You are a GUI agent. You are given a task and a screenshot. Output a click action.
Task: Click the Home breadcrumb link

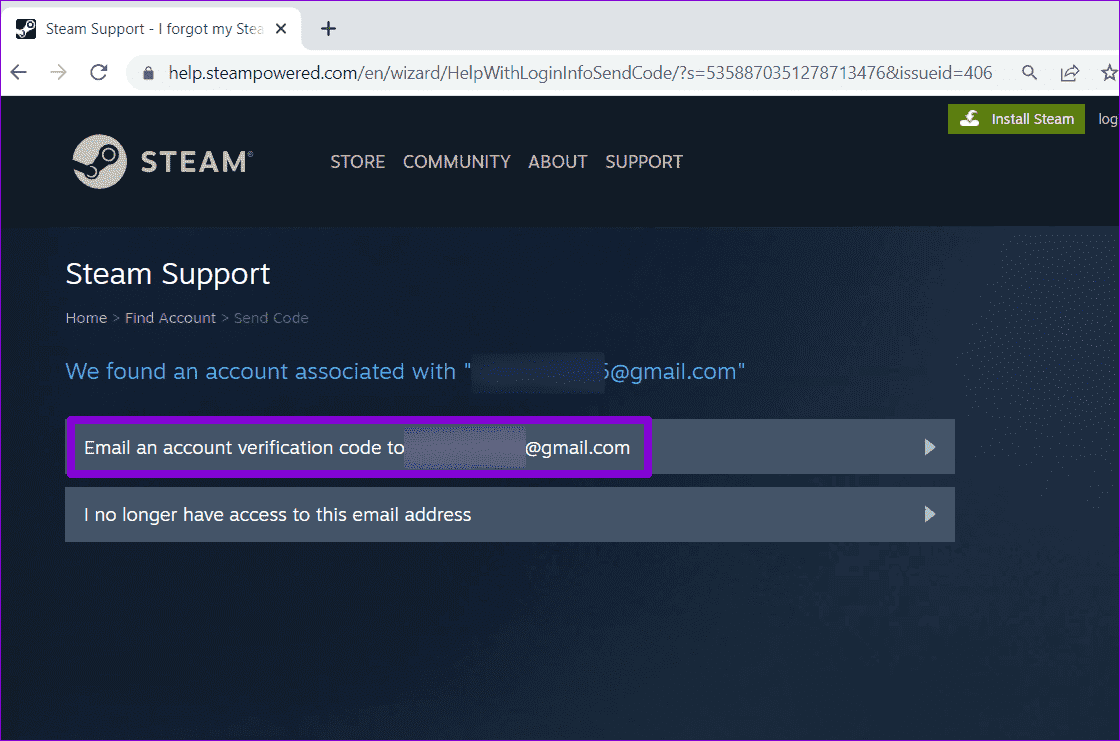tap(86, 318)
